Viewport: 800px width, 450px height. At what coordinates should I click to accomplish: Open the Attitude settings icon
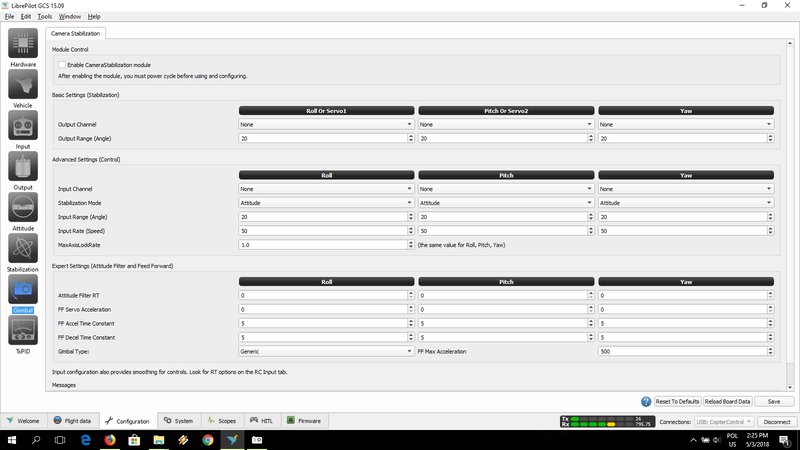23,208
